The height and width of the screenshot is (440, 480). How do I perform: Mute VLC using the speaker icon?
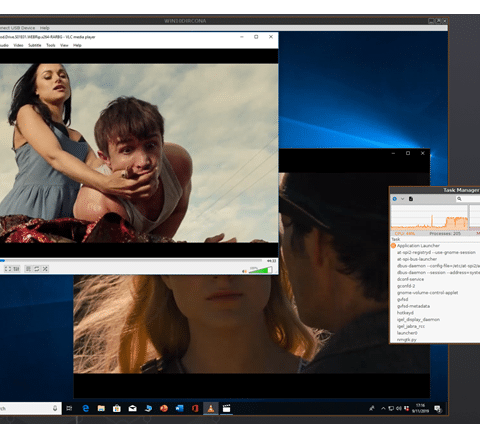point(244,271)
